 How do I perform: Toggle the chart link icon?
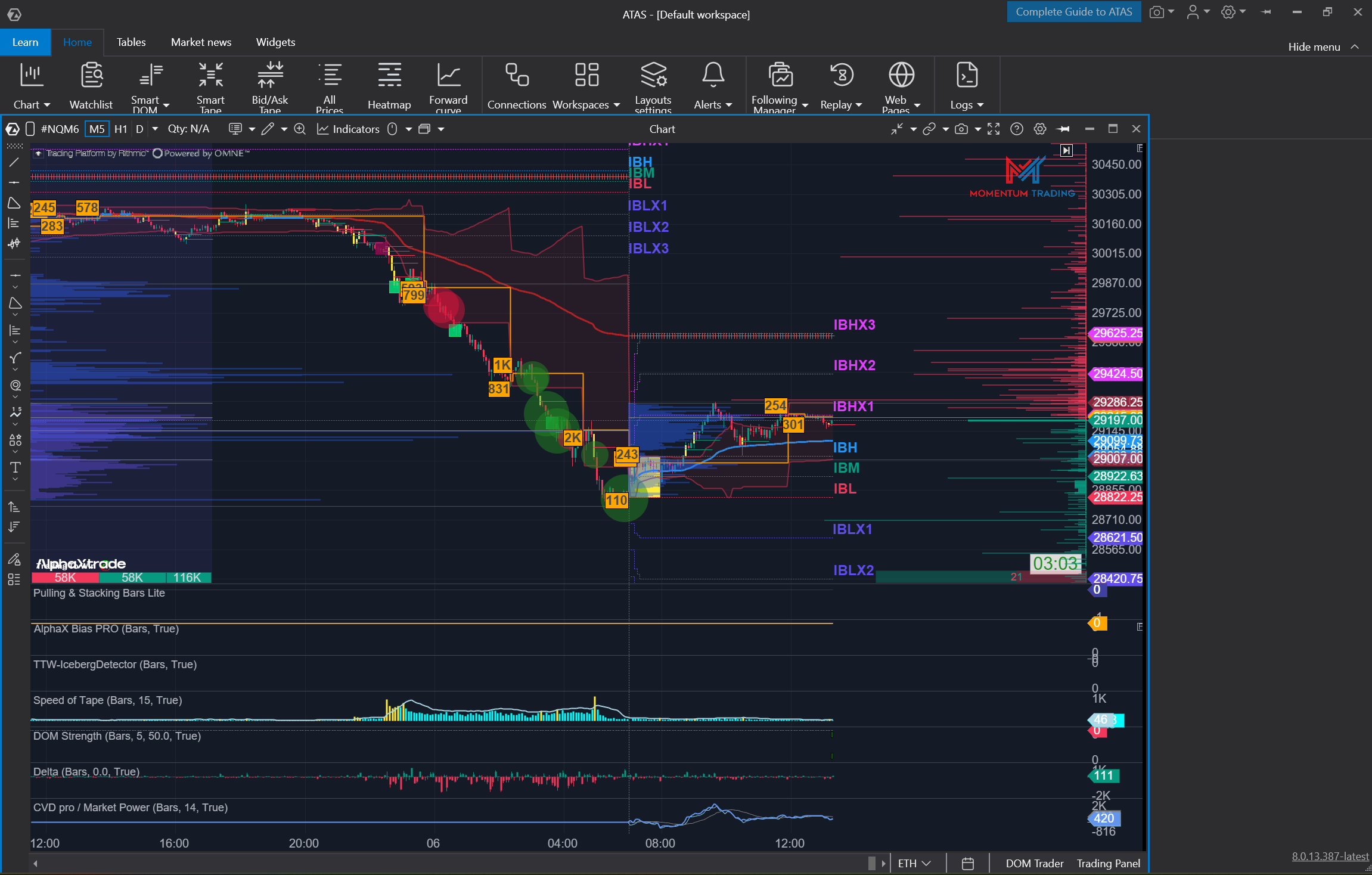coord(929,129)
